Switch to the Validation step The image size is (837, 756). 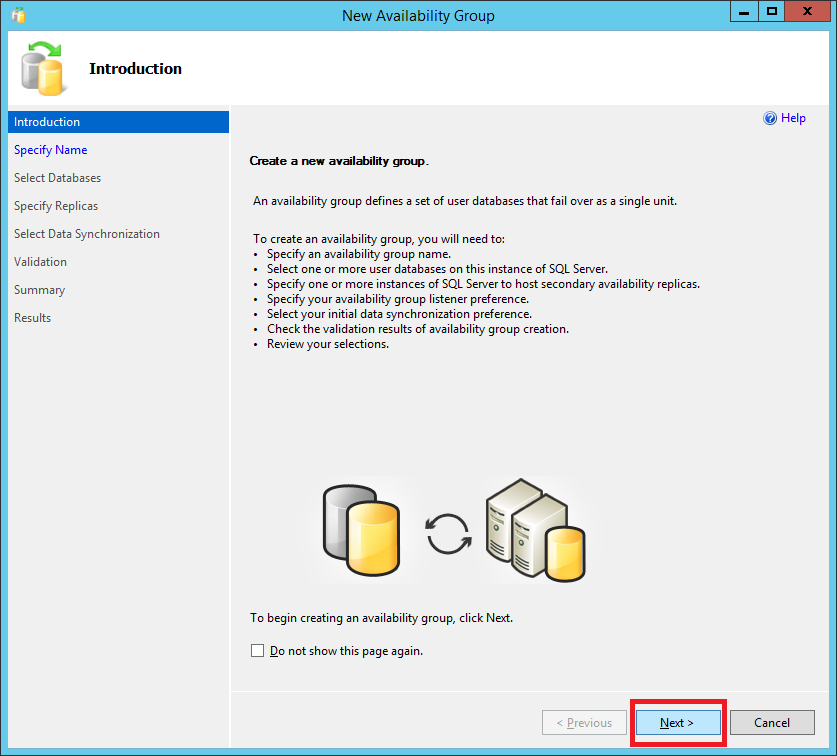coord(41,262)
